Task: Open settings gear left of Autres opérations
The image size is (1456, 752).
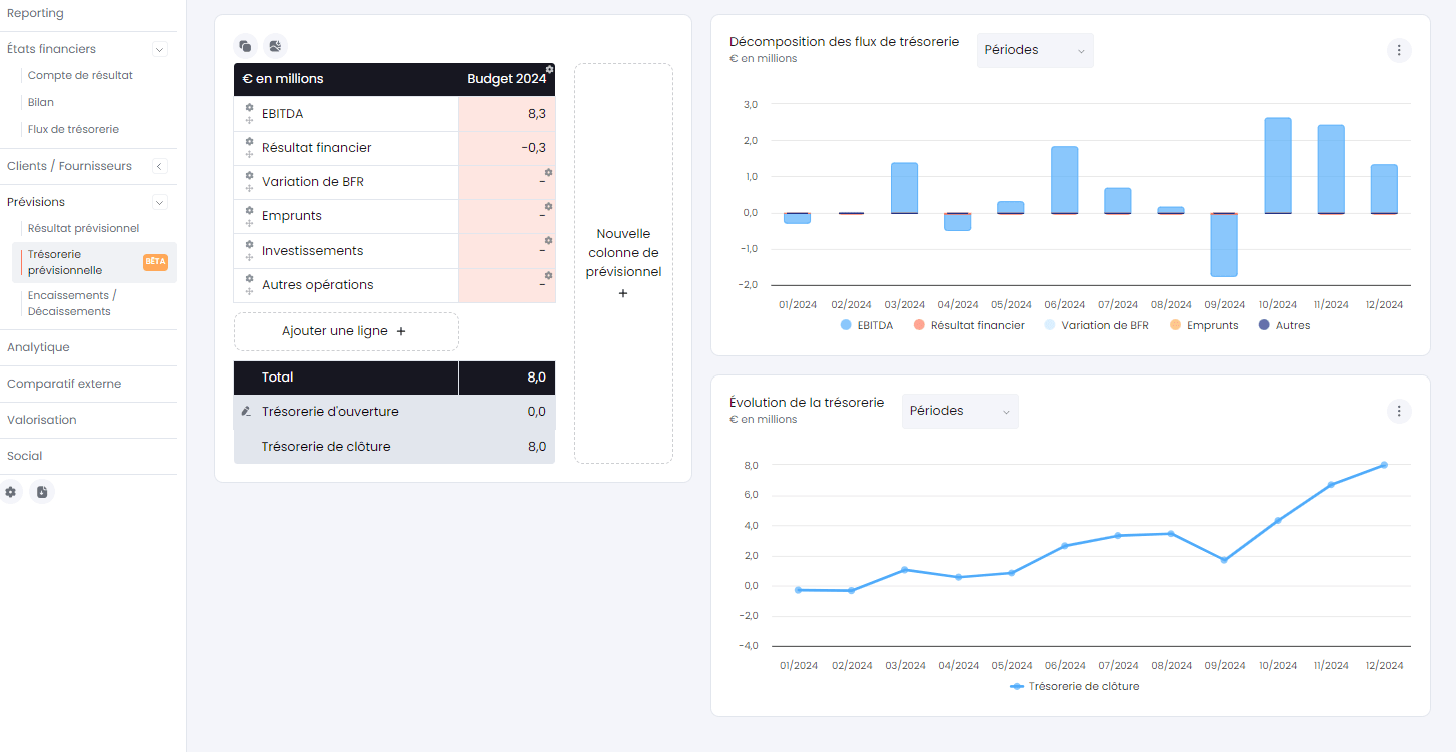Action: 249,278
